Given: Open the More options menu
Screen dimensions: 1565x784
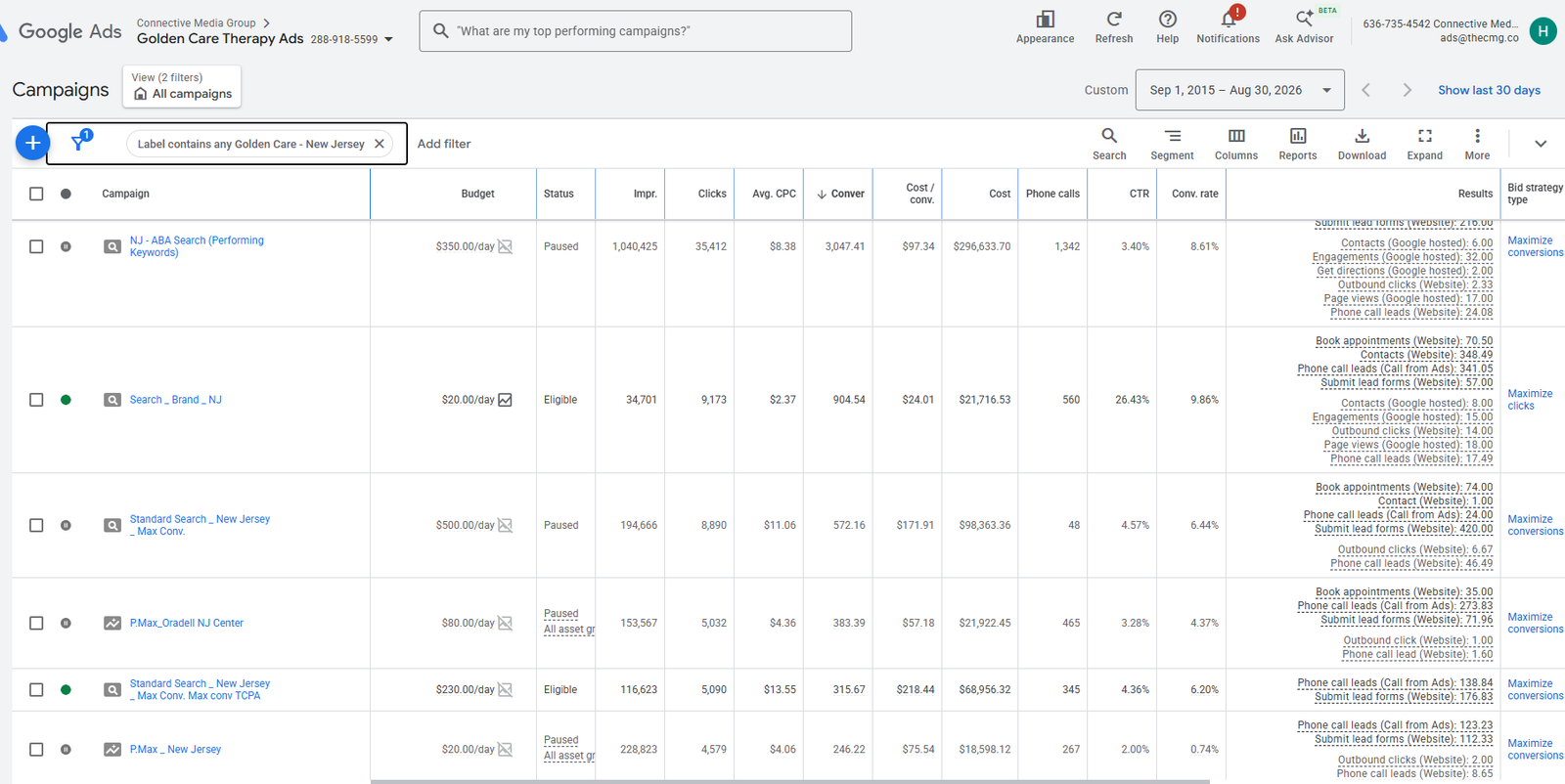Looking at the screenshot, I should click(1477, 144).
